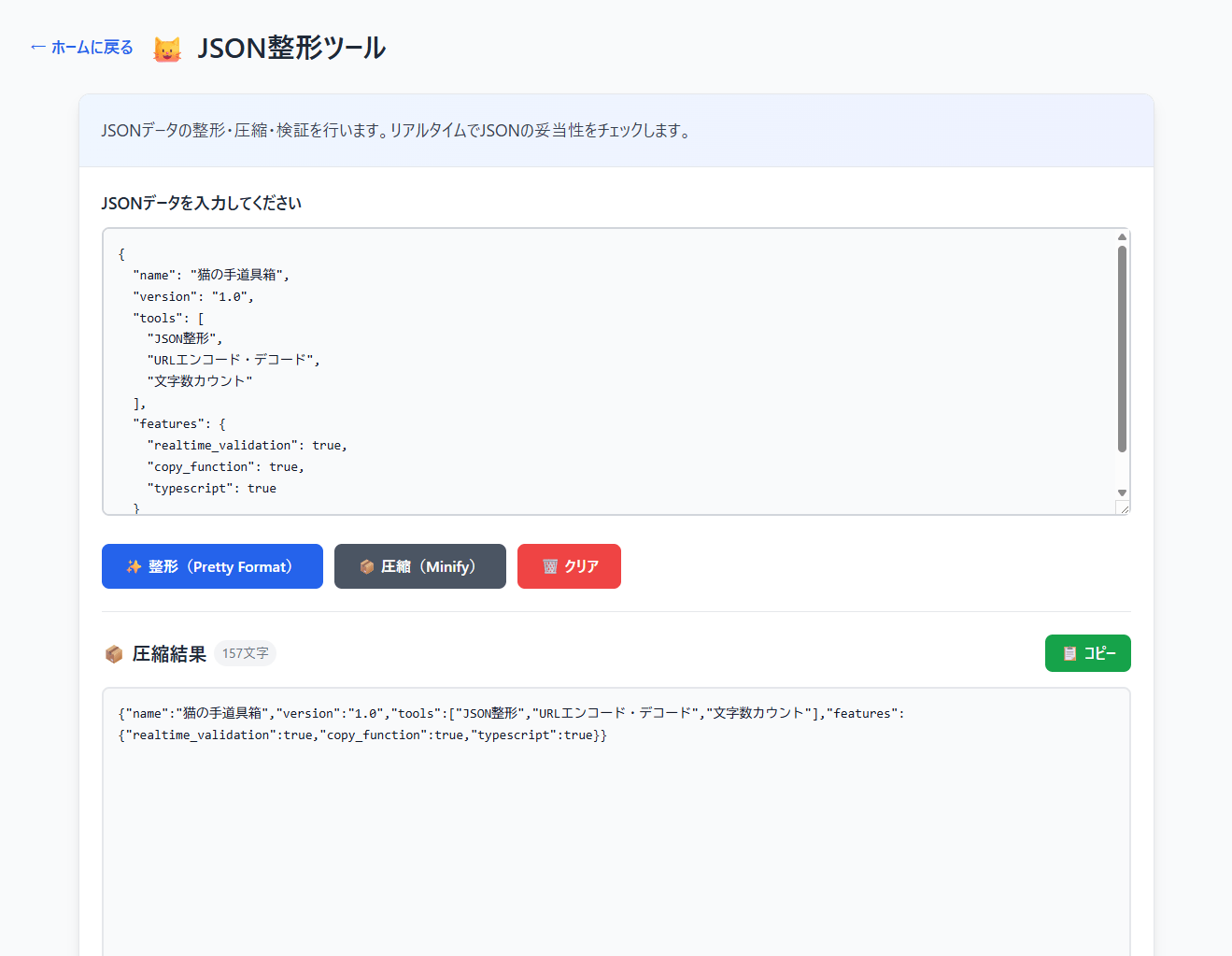Click the cat logo icon

(167, 49)
